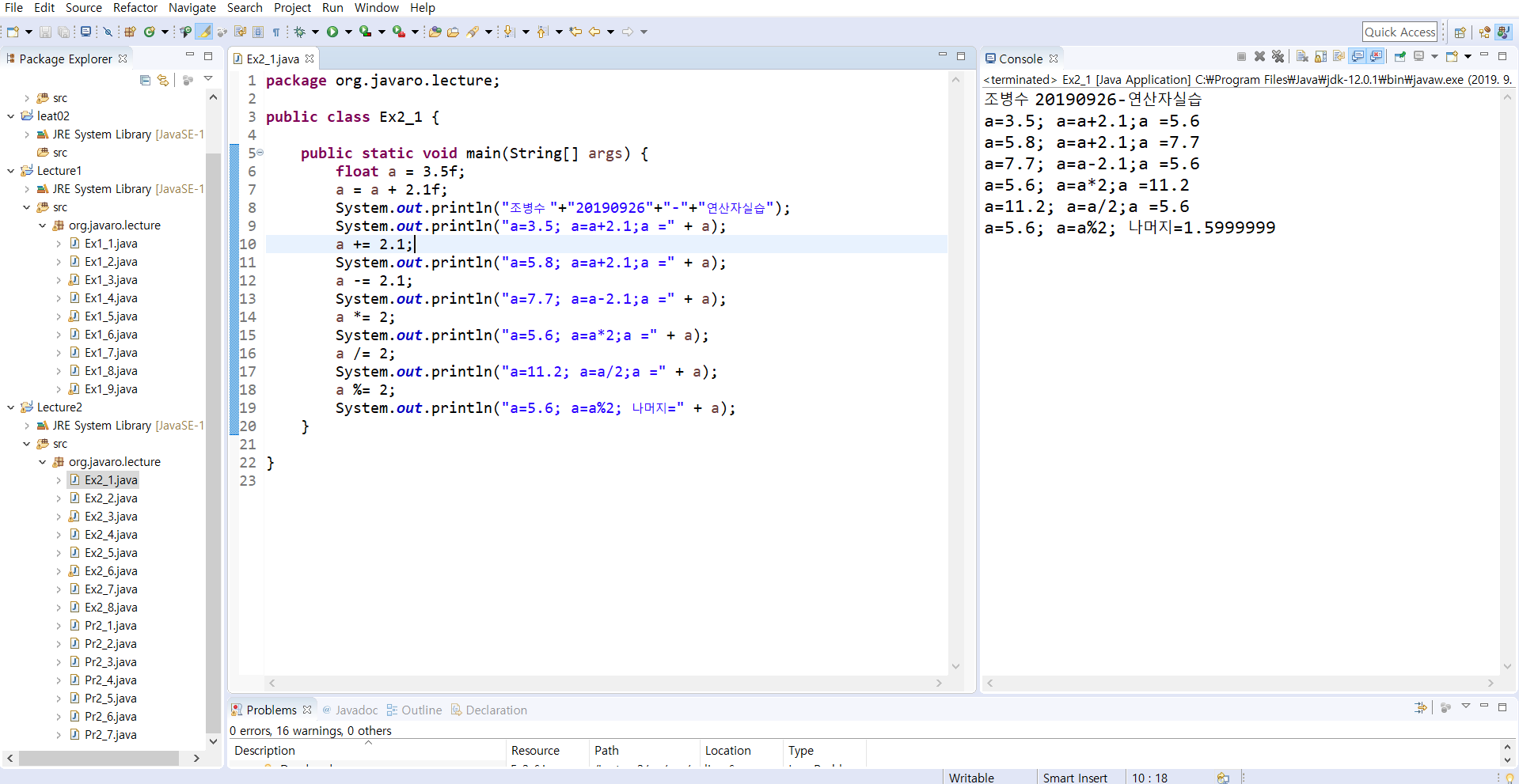1519x784 pixels.
Task: Toggle Link with Editor in Package Explorer
Action: point(163,80)
